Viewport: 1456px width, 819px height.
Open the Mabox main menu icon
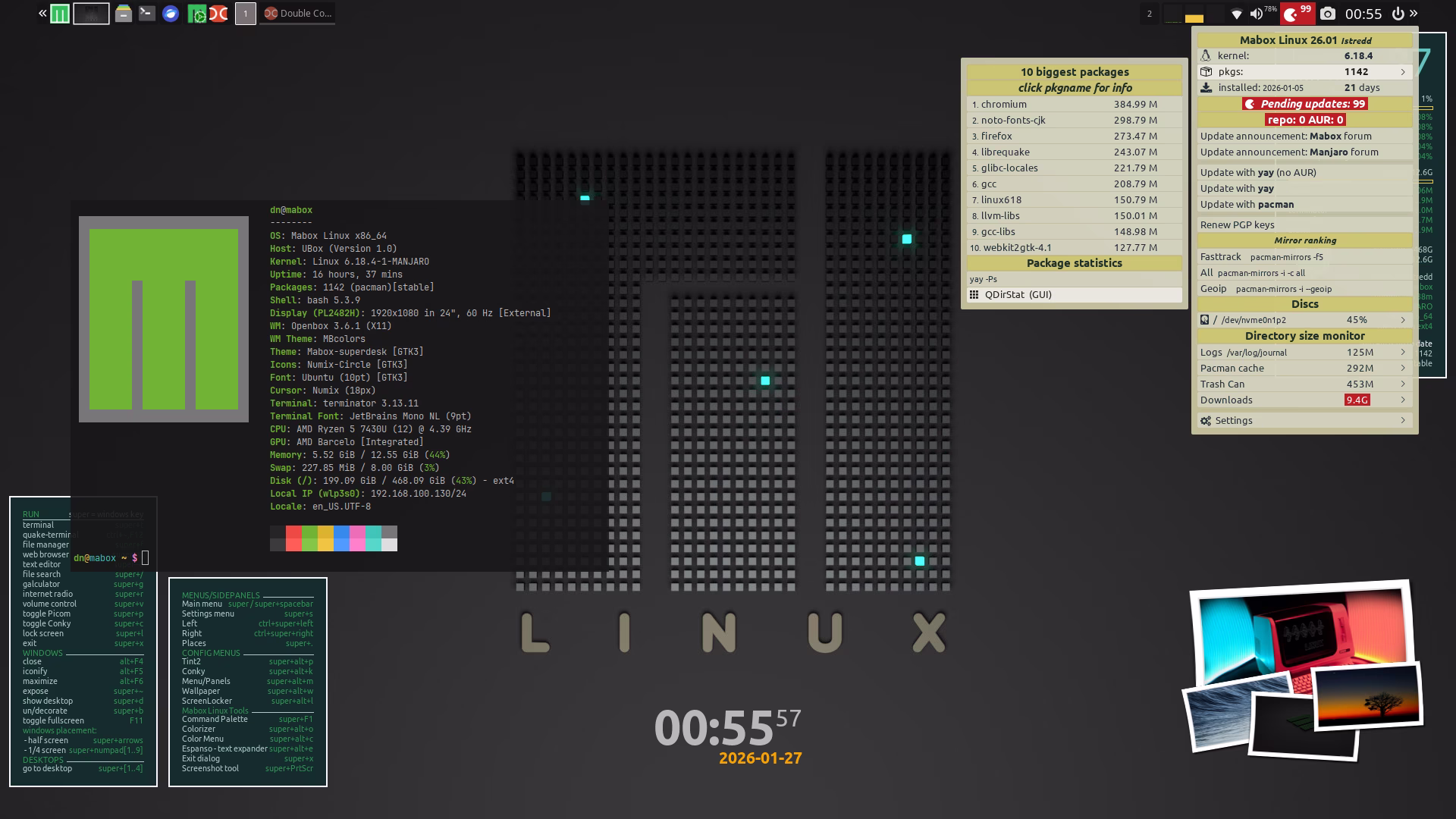coord(60,14)
